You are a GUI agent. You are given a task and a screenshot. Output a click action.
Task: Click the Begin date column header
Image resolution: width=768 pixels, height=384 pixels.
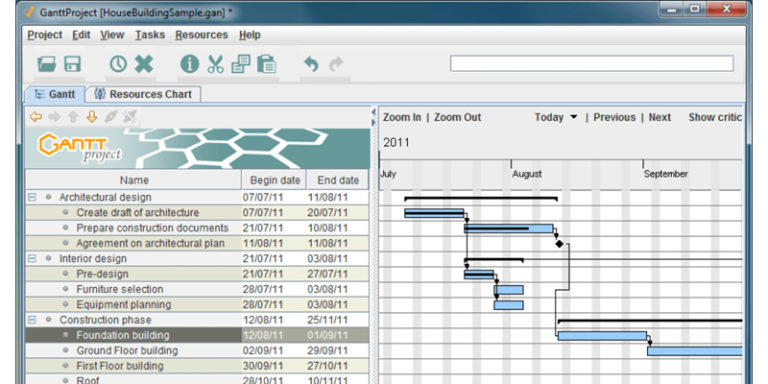pyautogui.click(x=274, y=180)
